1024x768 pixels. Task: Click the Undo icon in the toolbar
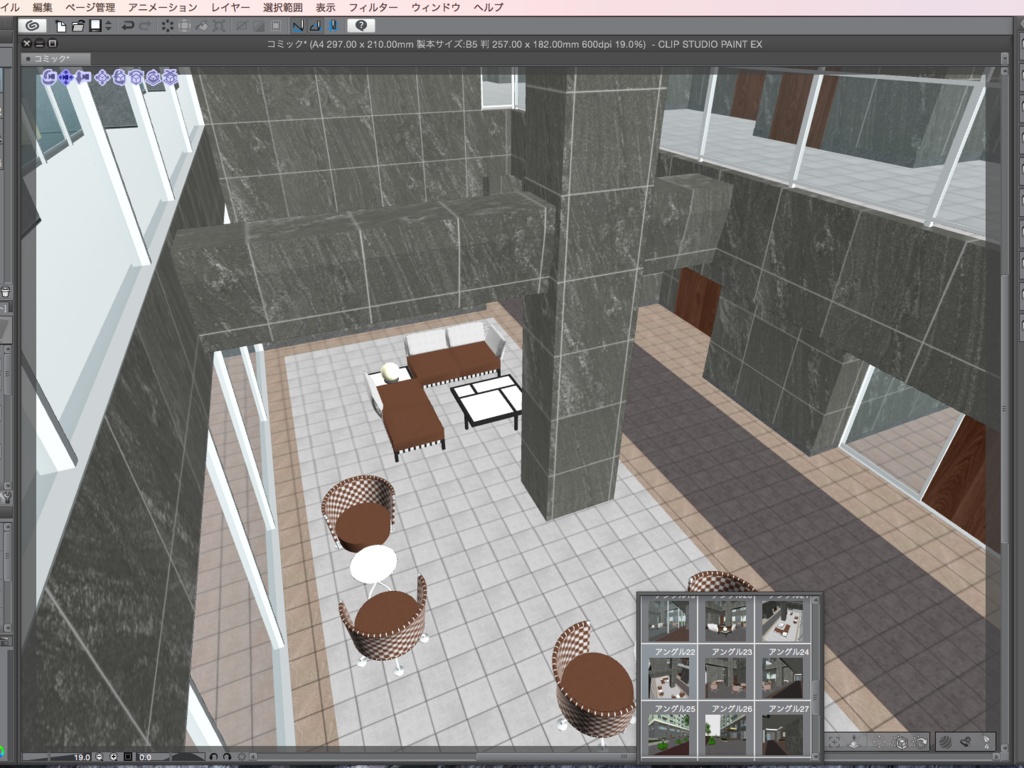coord(128,28)
